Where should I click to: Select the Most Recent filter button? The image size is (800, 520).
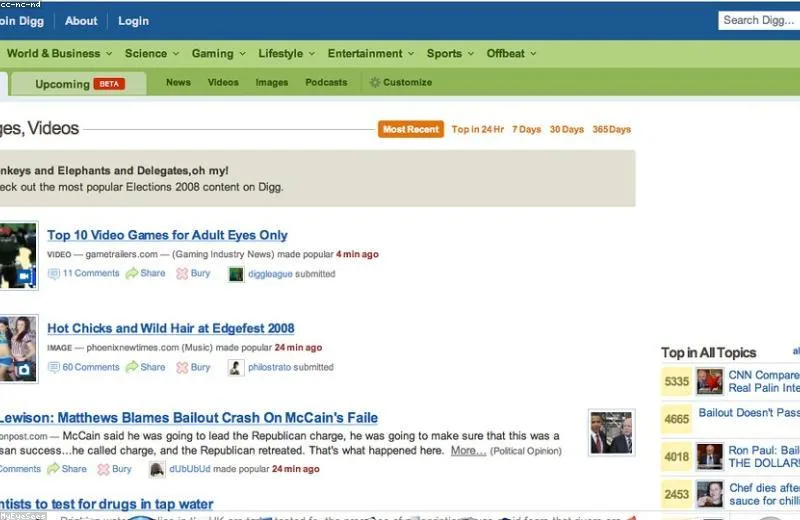[411, 129]
